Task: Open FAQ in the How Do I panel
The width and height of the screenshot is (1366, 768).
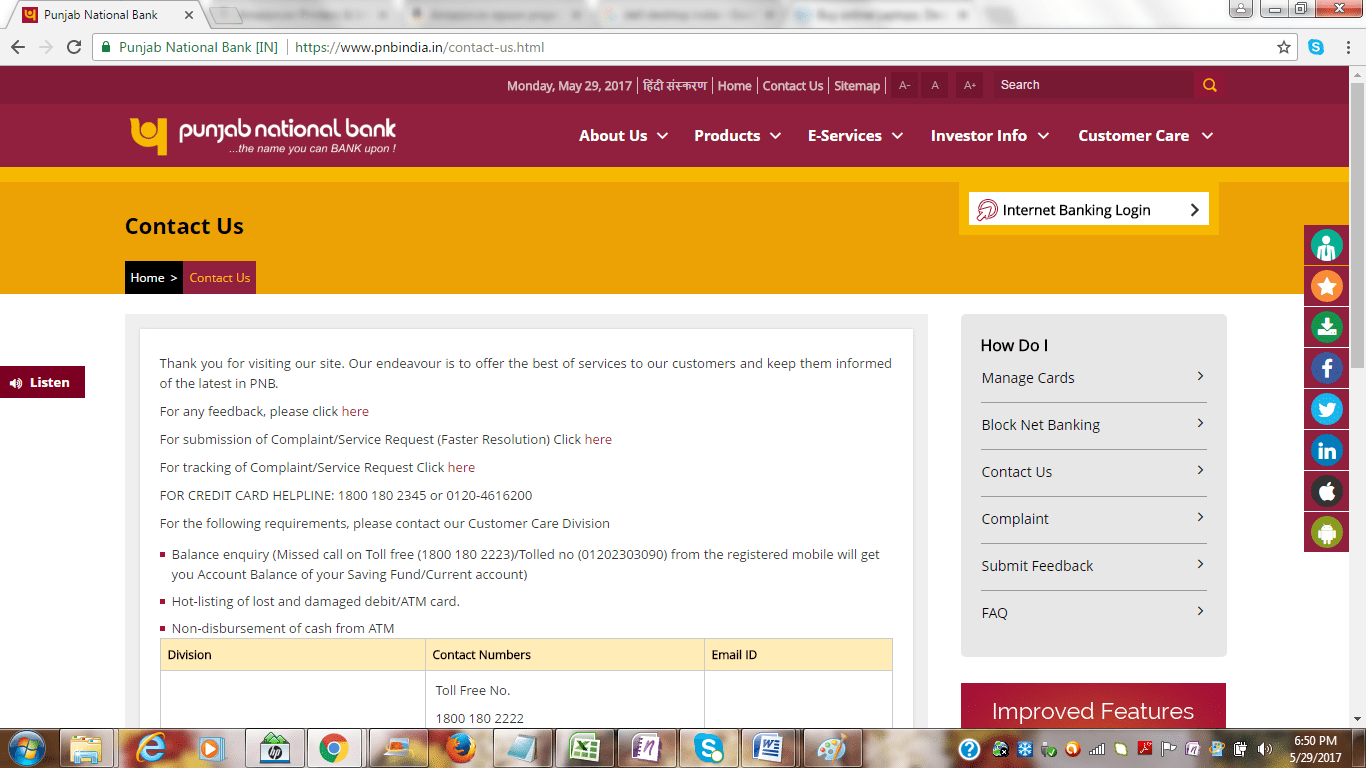Action: pos(1093,613)
